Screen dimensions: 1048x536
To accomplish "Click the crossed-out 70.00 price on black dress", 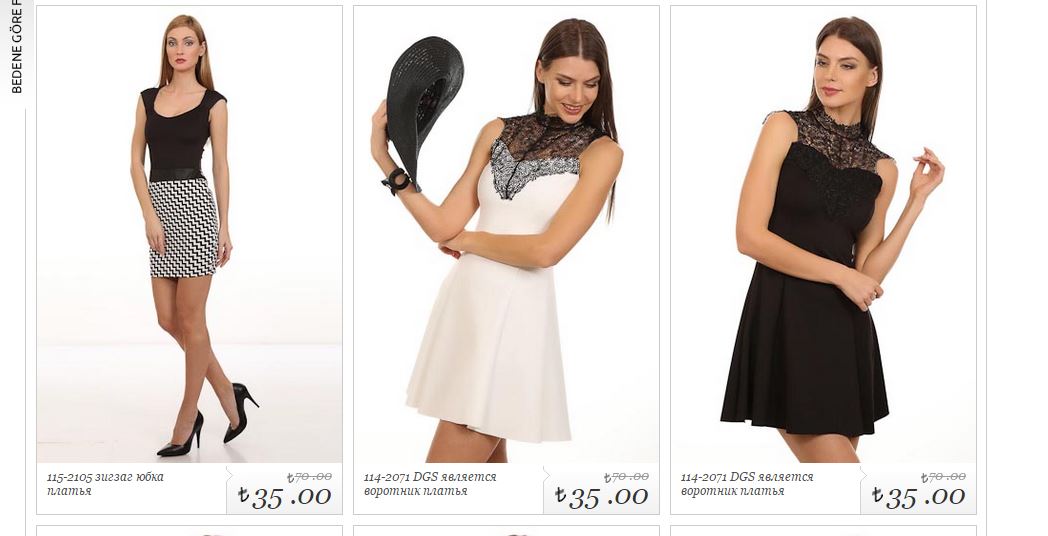I will coord(943,477).
